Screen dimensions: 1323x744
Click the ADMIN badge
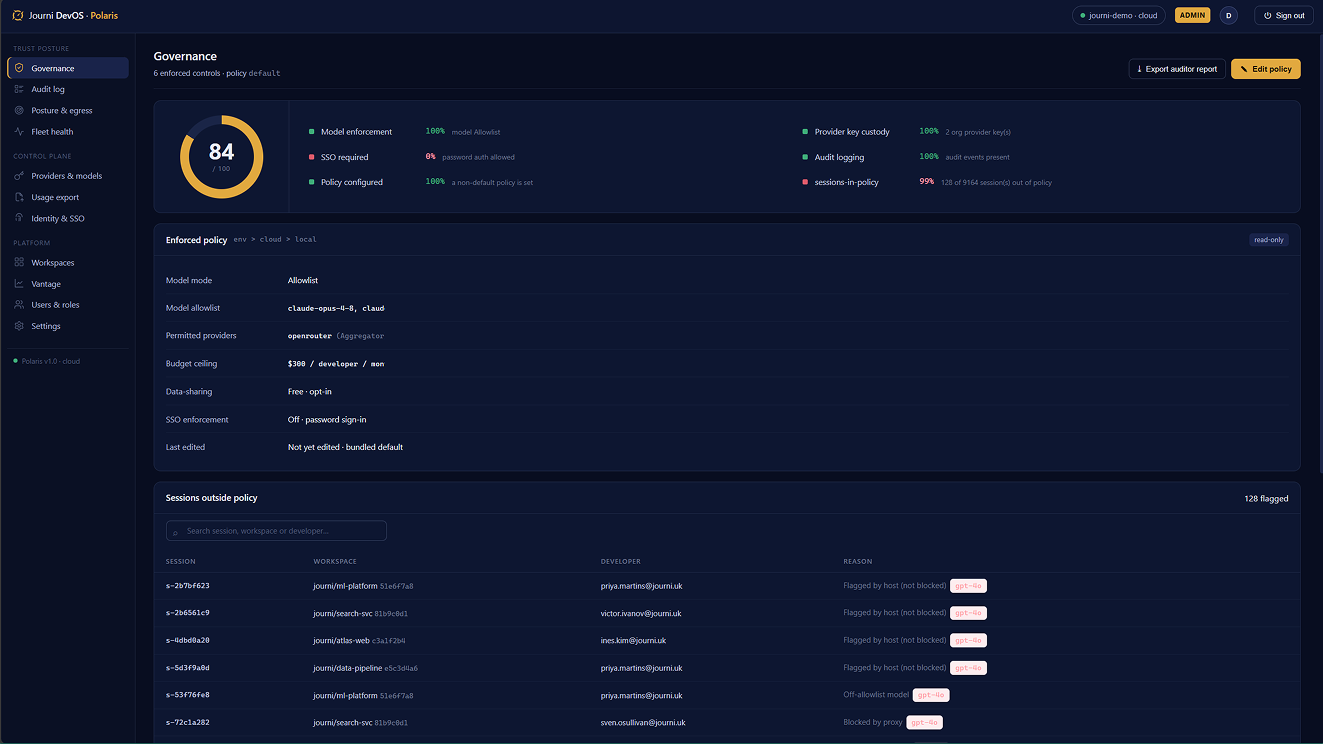click(x=1192, y=15)
